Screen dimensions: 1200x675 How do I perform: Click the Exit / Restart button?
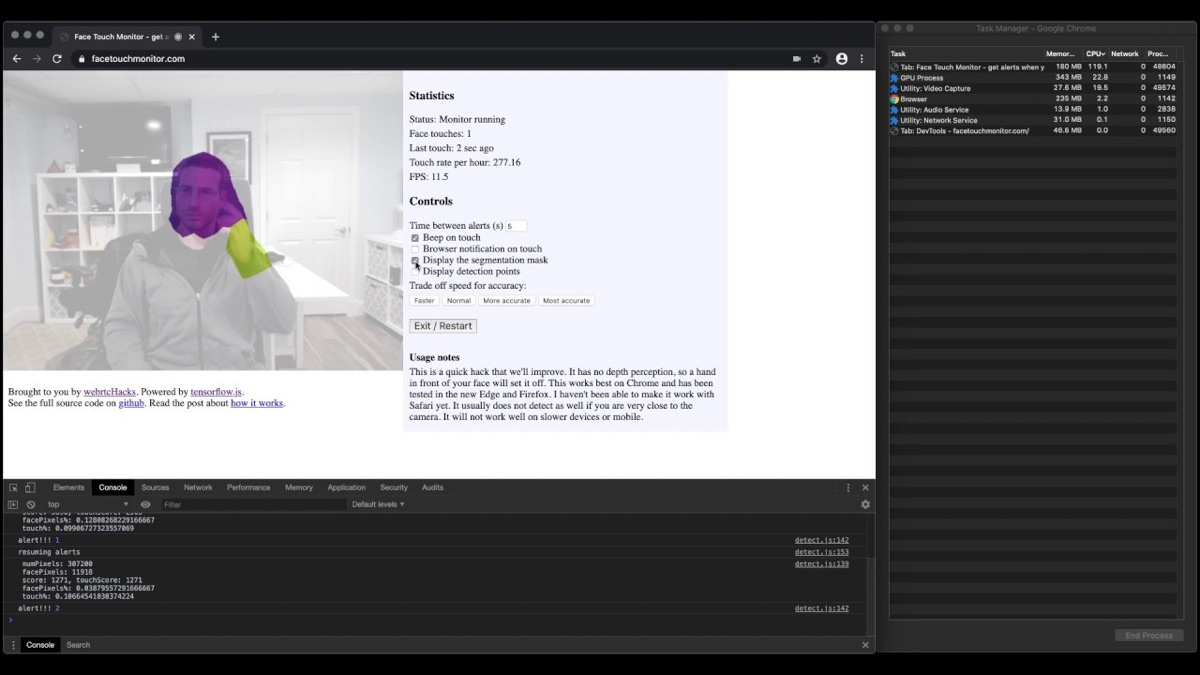point(443,326)
